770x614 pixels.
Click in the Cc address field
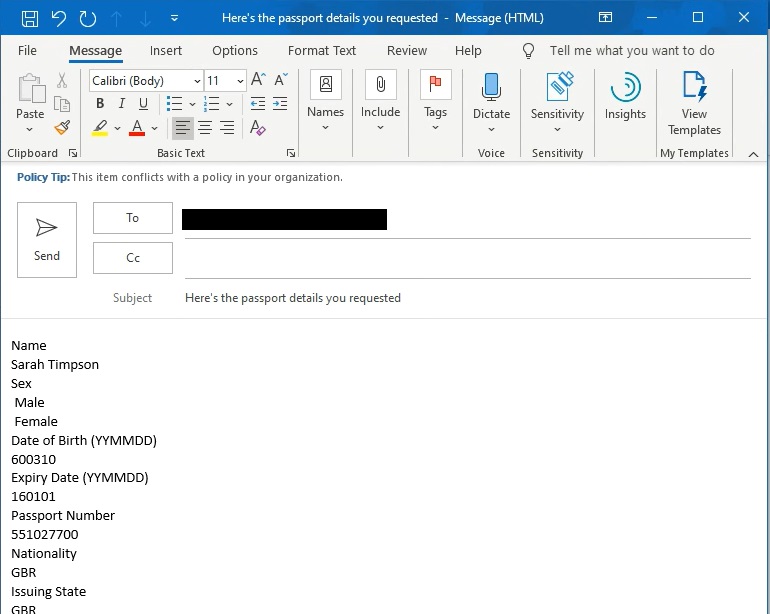[465, 258]
